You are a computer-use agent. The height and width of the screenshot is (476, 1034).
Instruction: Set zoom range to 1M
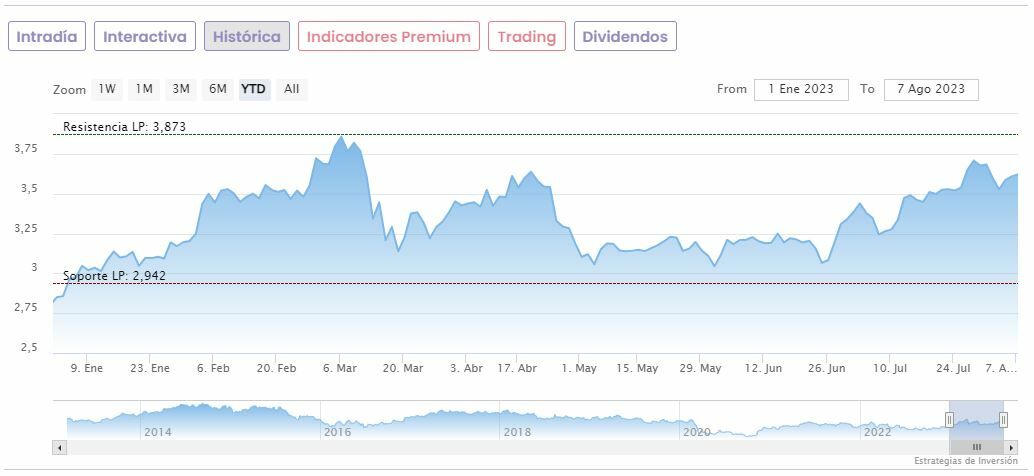pos(144,89)
